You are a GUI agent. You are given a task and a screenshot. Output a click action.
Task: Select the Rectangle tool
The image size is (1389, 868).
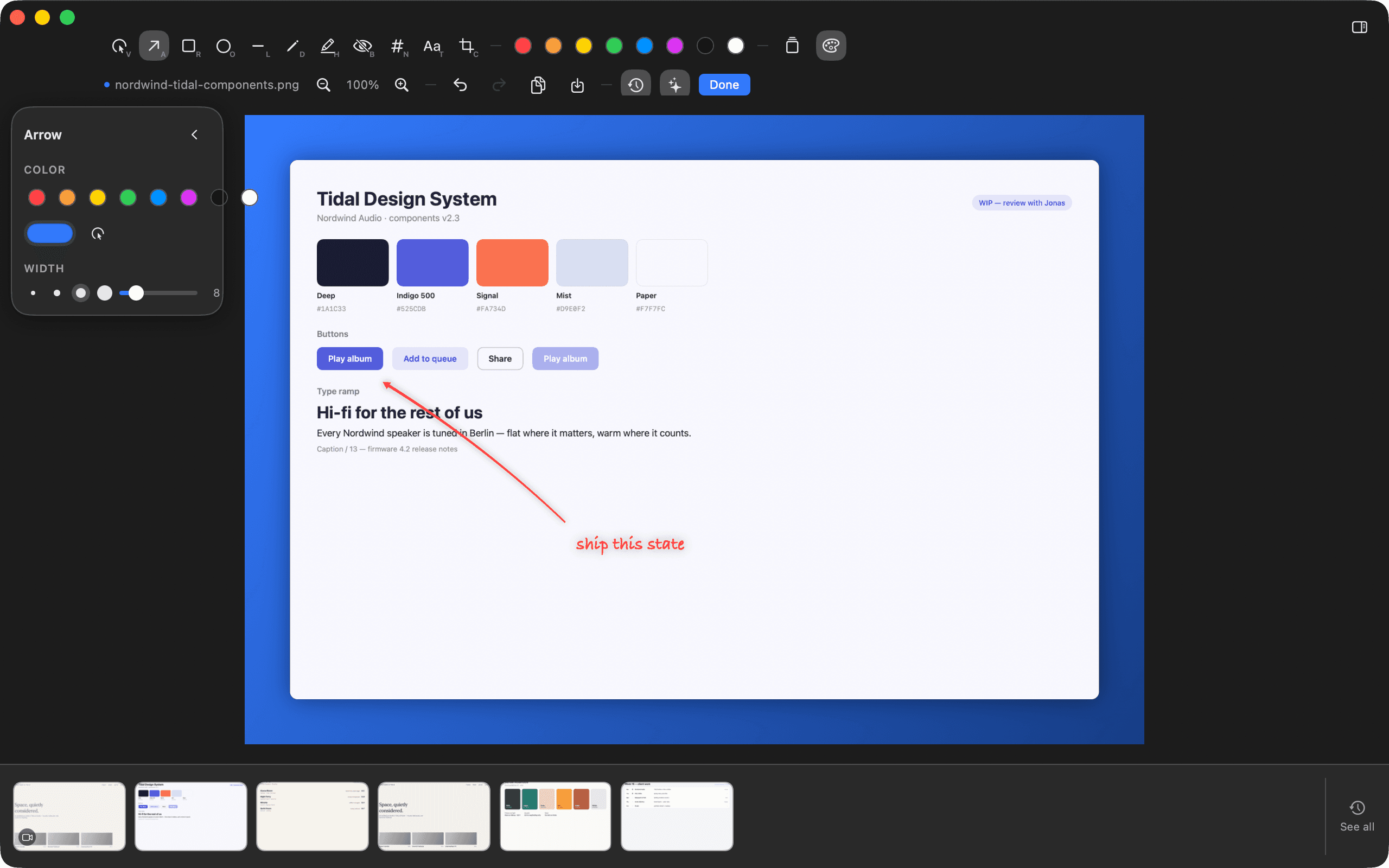point(189,46)
